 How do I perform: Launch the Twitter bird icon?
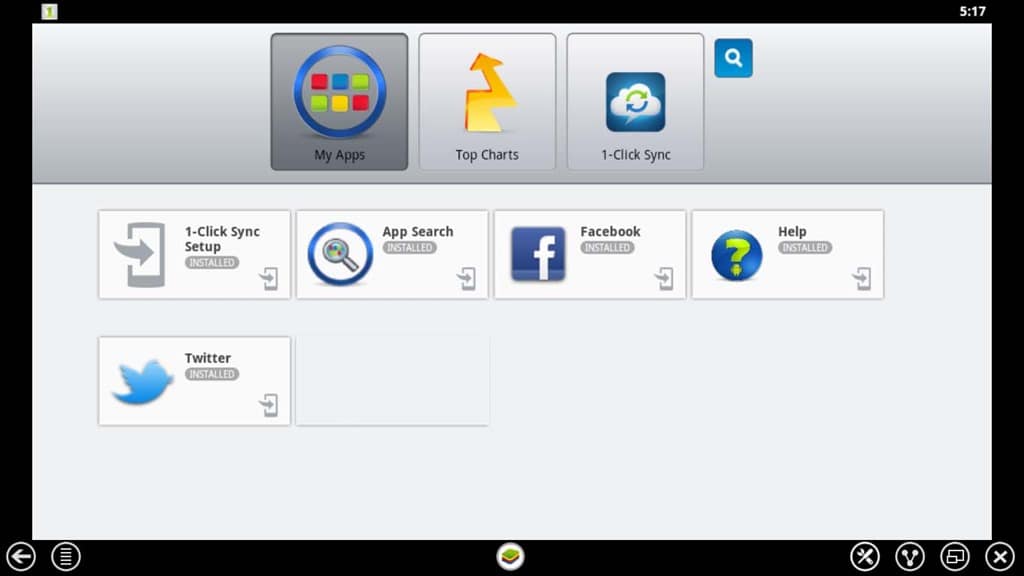click(142, 381)
